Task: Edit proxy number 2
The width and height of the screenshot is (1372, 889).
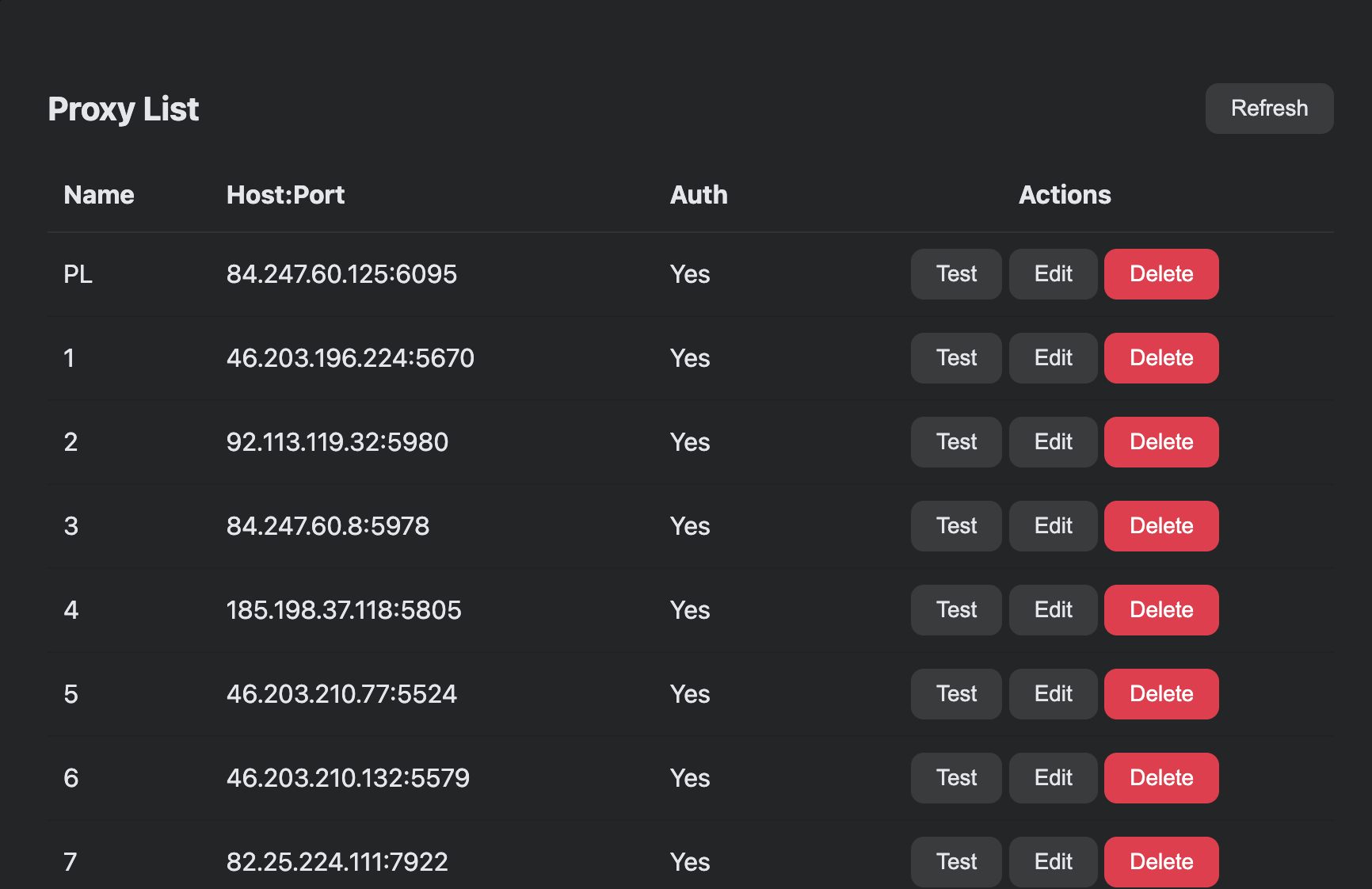Action: [1053, 442]
